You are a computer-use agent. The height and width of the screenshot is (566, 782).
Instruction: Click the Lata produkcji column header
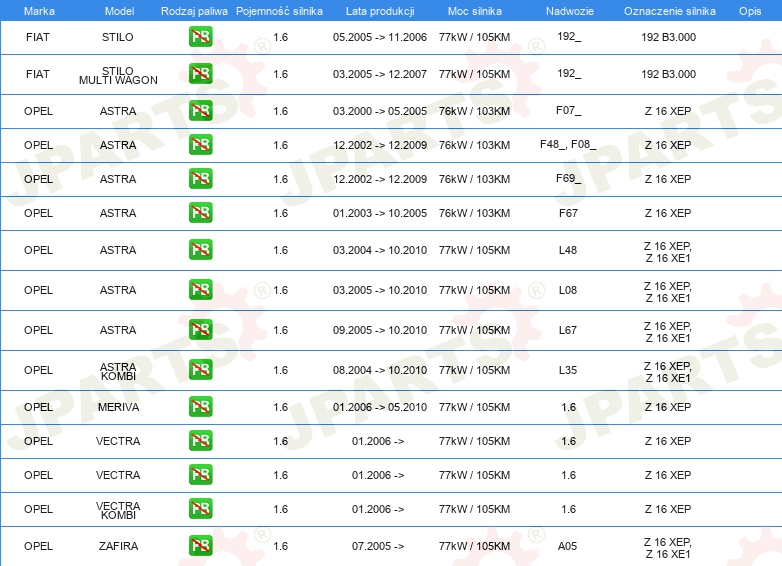coord(380,11)
